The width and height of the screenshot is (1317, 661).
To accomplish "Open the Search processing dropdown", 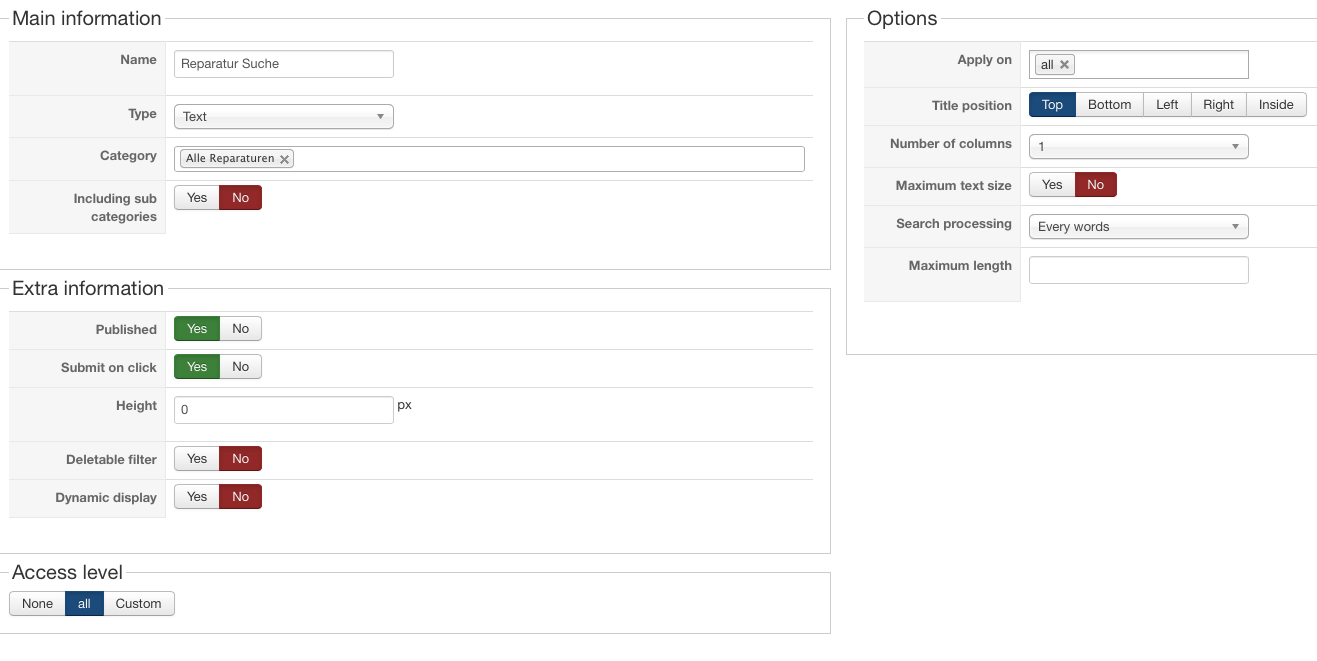I will pyautogui.click(x=1138, y=227).
